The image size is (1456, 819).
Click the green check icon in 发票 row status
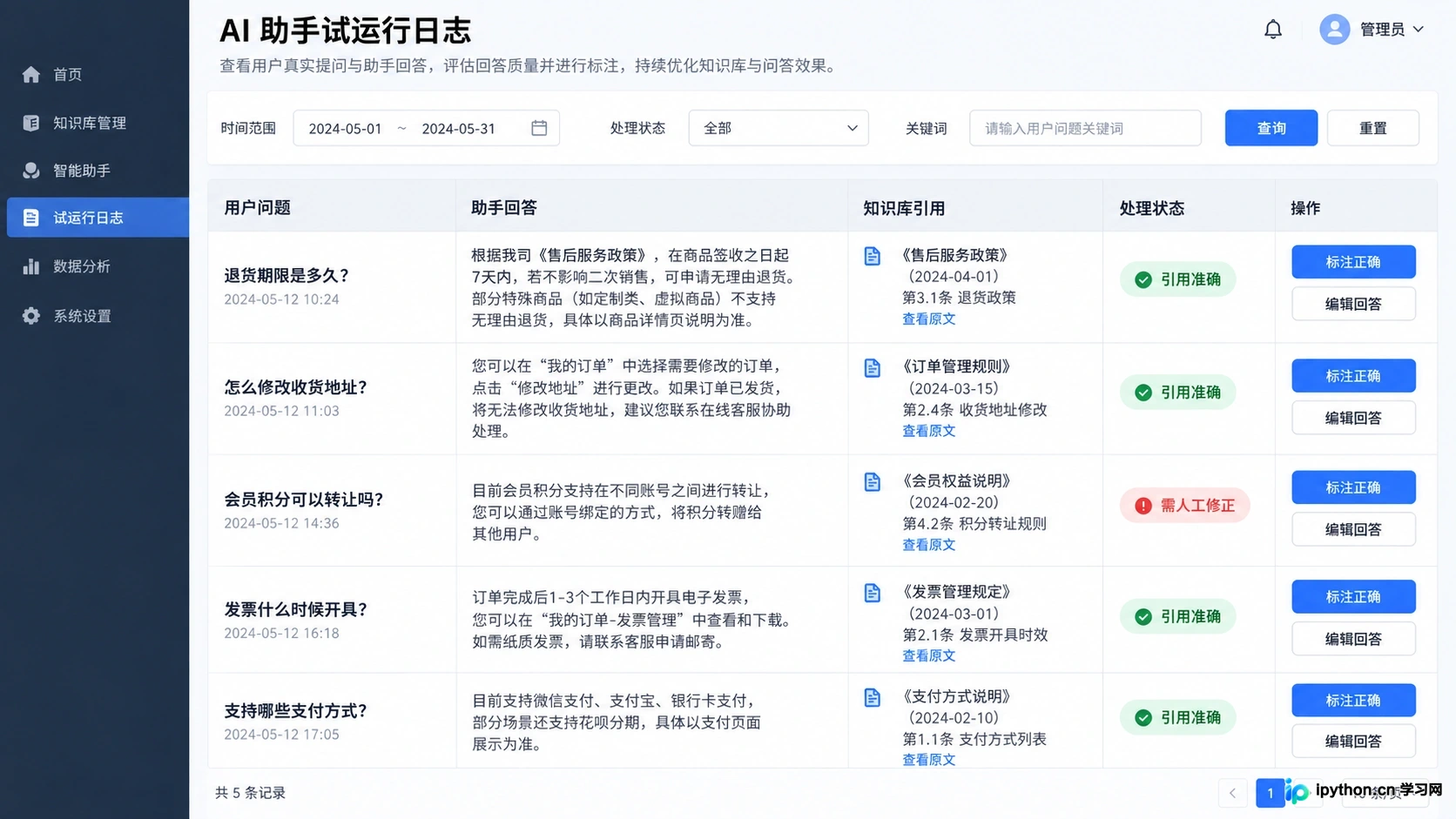(x=1143, y=617)
